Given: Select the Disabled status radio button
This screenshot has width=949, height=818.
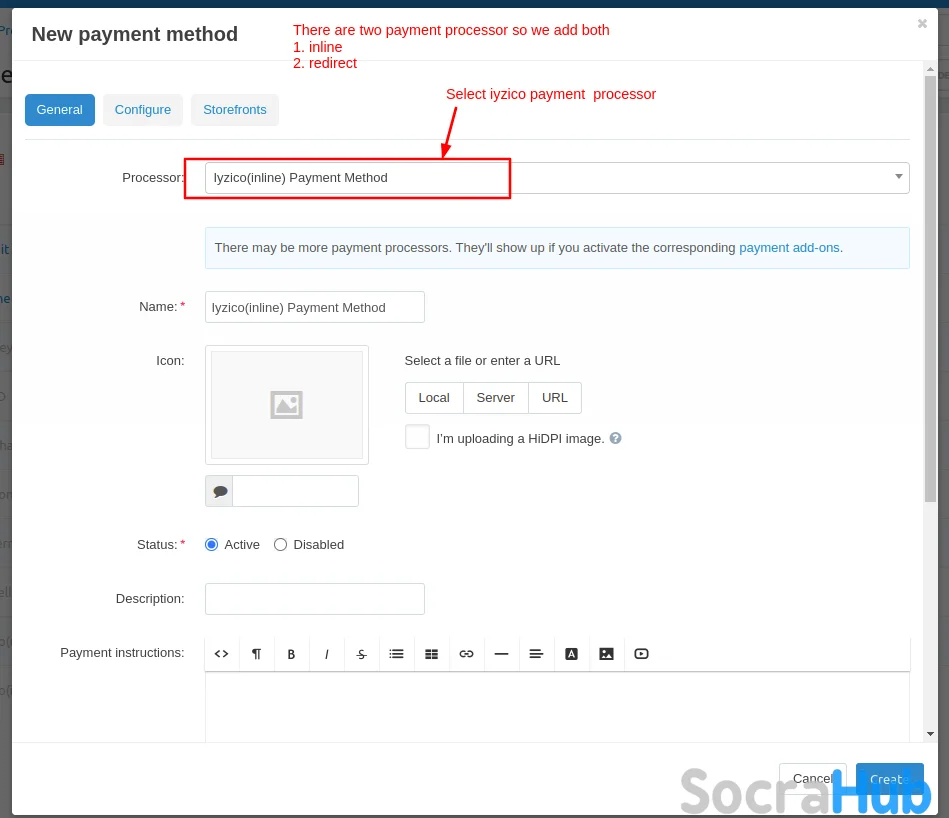Looking at the screenshot, I should 280,545.
